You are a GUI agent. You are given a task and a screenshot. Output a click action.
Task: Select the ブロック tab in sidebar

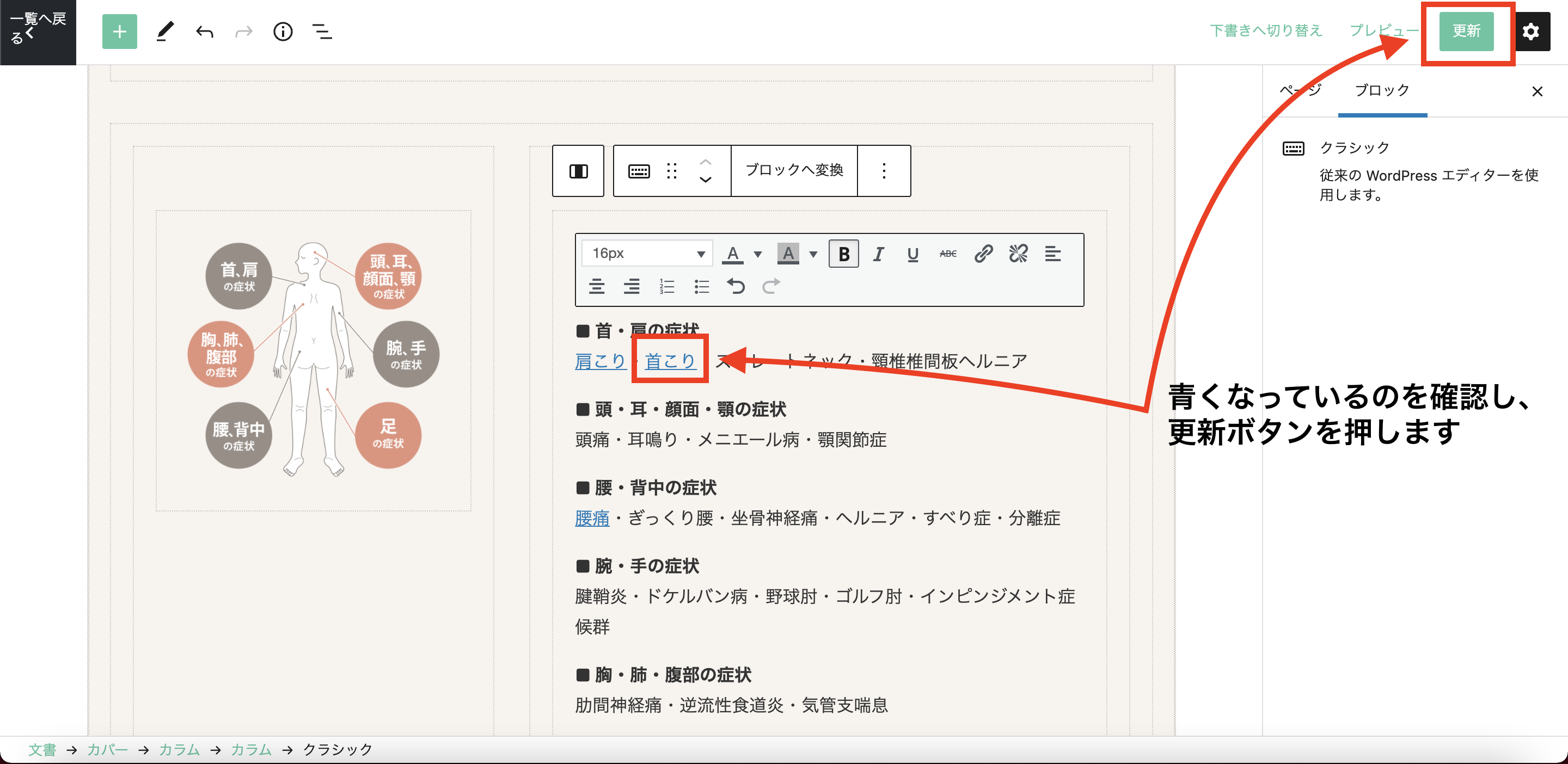coord(1382,91)
